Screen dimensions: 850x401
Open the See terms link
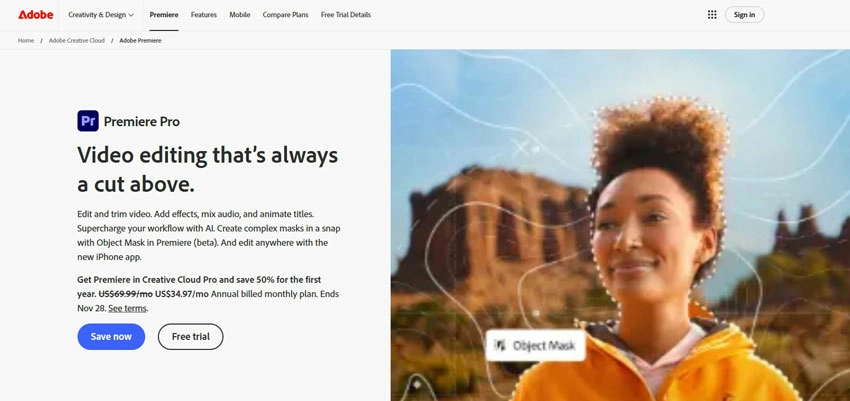[127, 308]
